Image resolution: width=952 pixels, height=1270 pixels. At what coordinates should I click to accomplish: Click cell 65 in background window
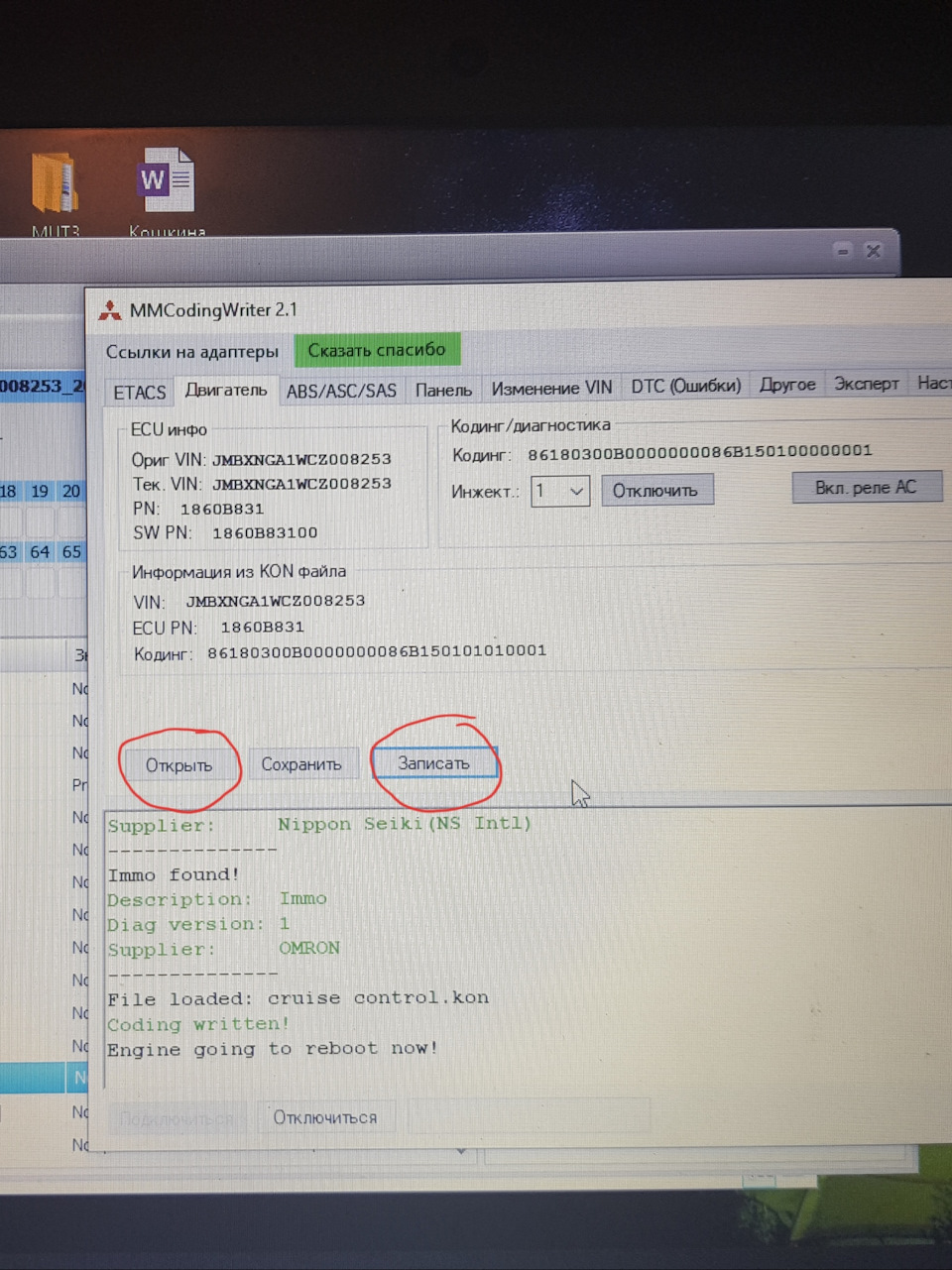[x=70, y=552]
